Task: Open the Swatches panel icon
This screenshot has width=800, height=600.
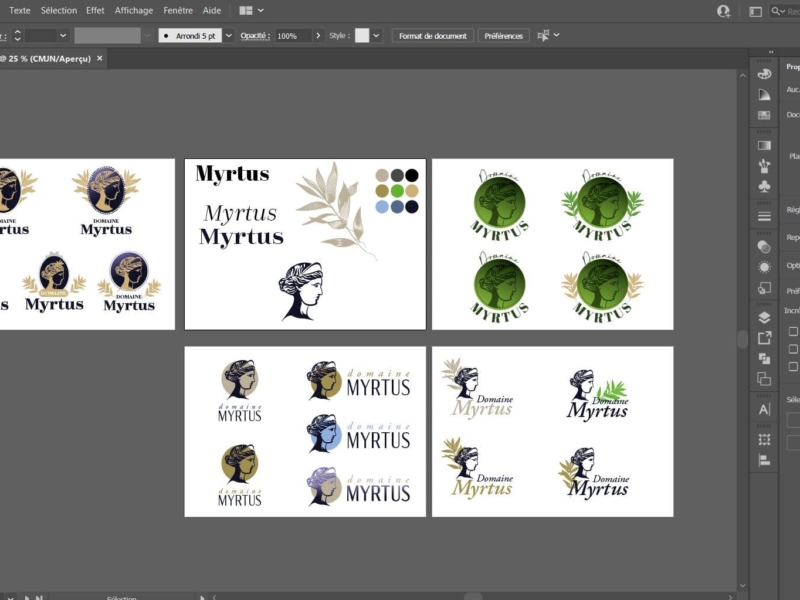Action: [x=764, y=115]
